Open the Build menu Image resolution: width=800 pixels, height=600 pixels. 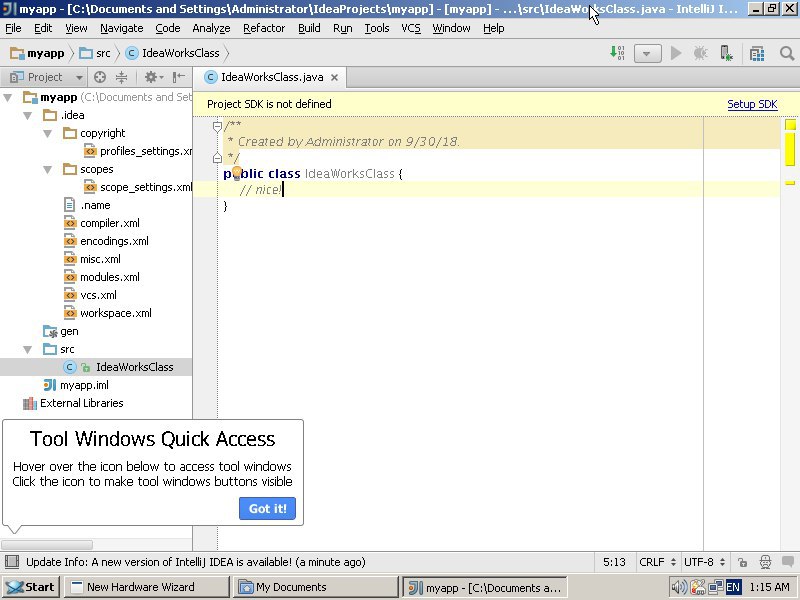click(309, 28)
